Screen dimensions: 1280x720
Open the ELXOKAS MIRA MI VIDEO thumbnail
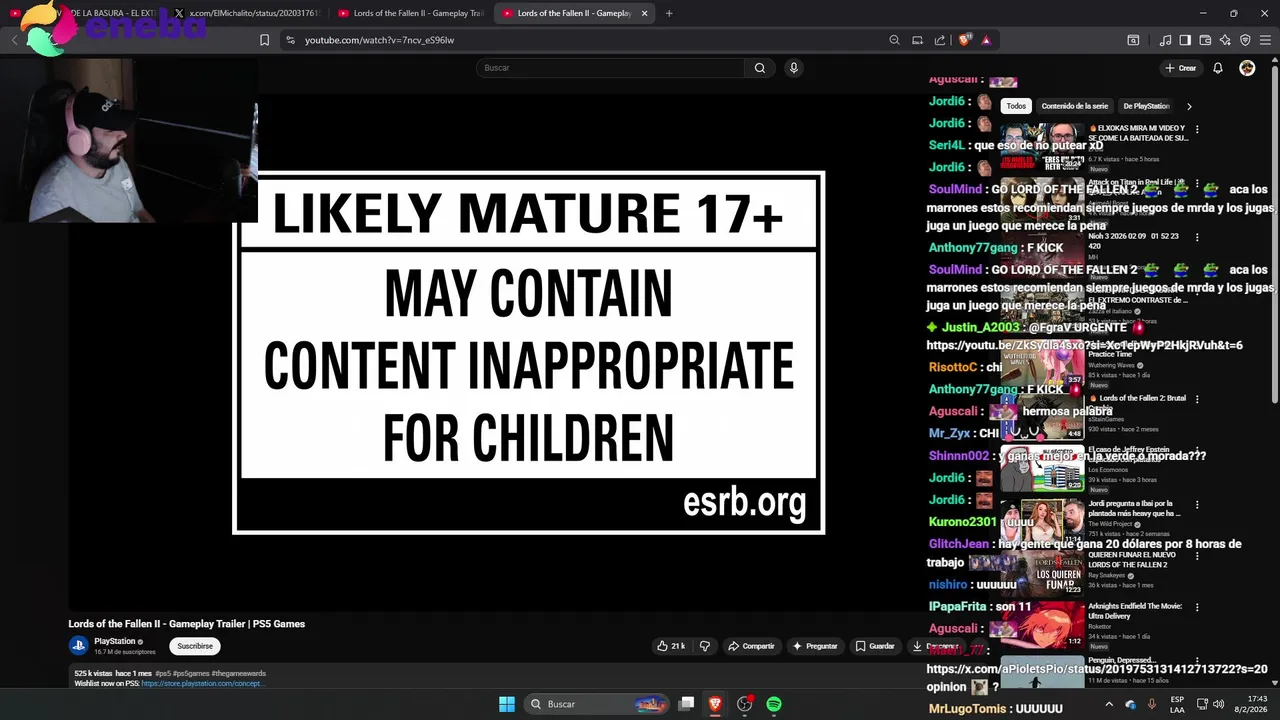[x=1043, y=147]
